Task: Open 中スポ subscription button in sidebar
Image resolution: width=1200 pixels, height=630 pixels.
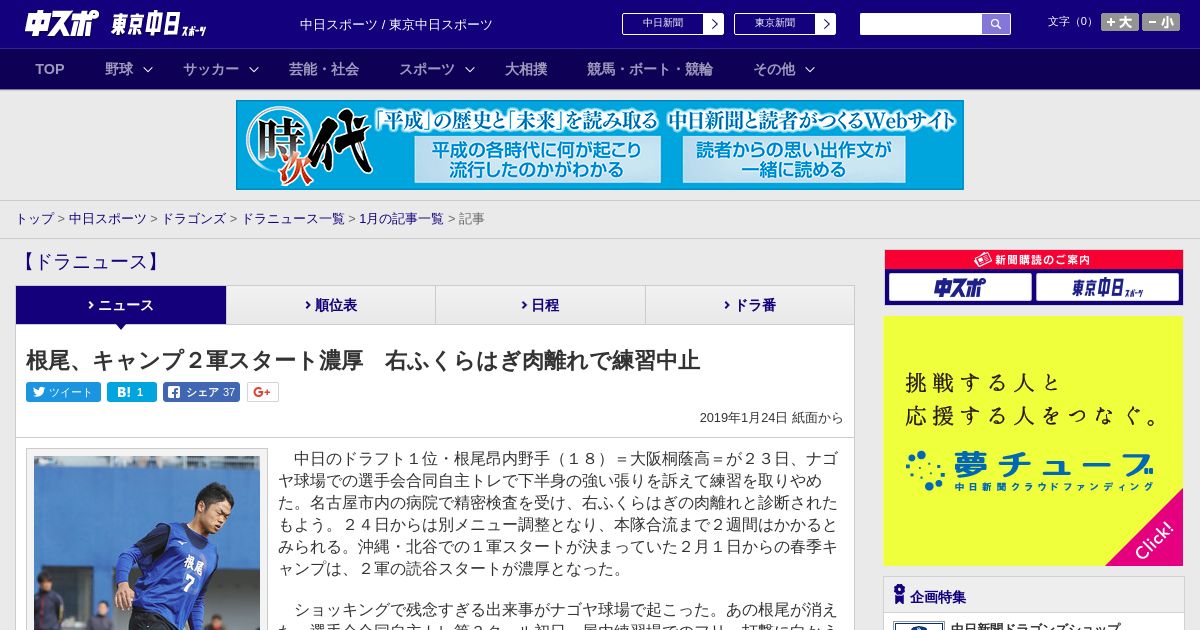Action: pos(960,288)
